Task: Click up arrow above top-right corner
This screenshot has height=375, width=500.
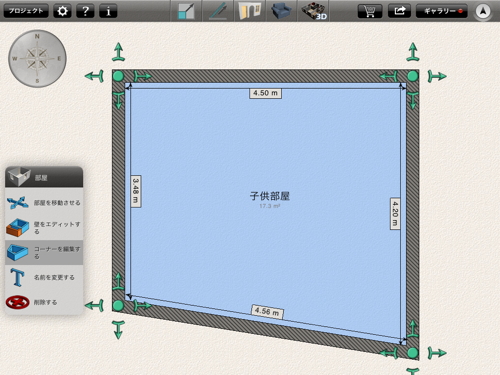Action: click(x=413, y=52)
